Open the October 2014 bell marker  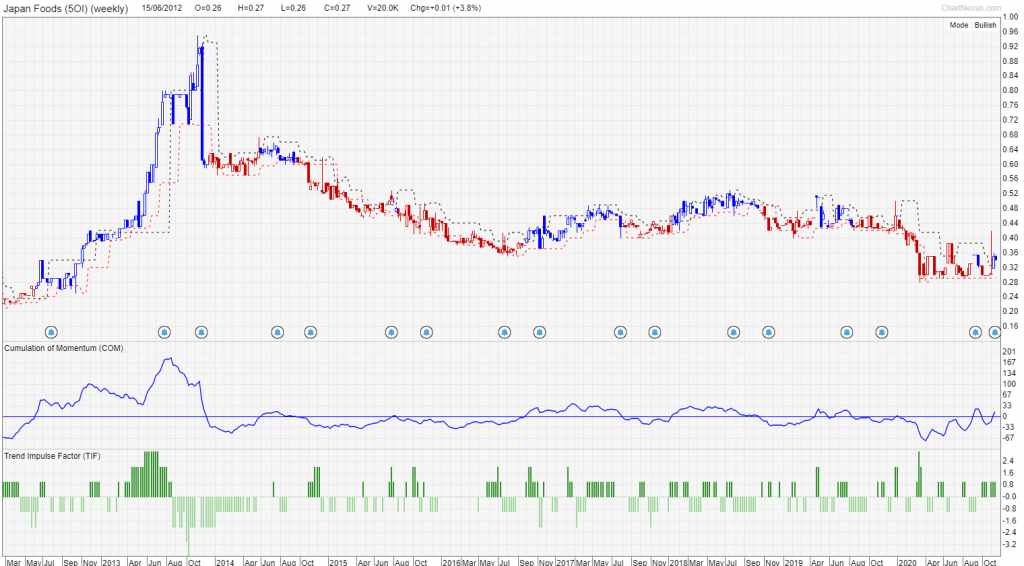point(310,332)
